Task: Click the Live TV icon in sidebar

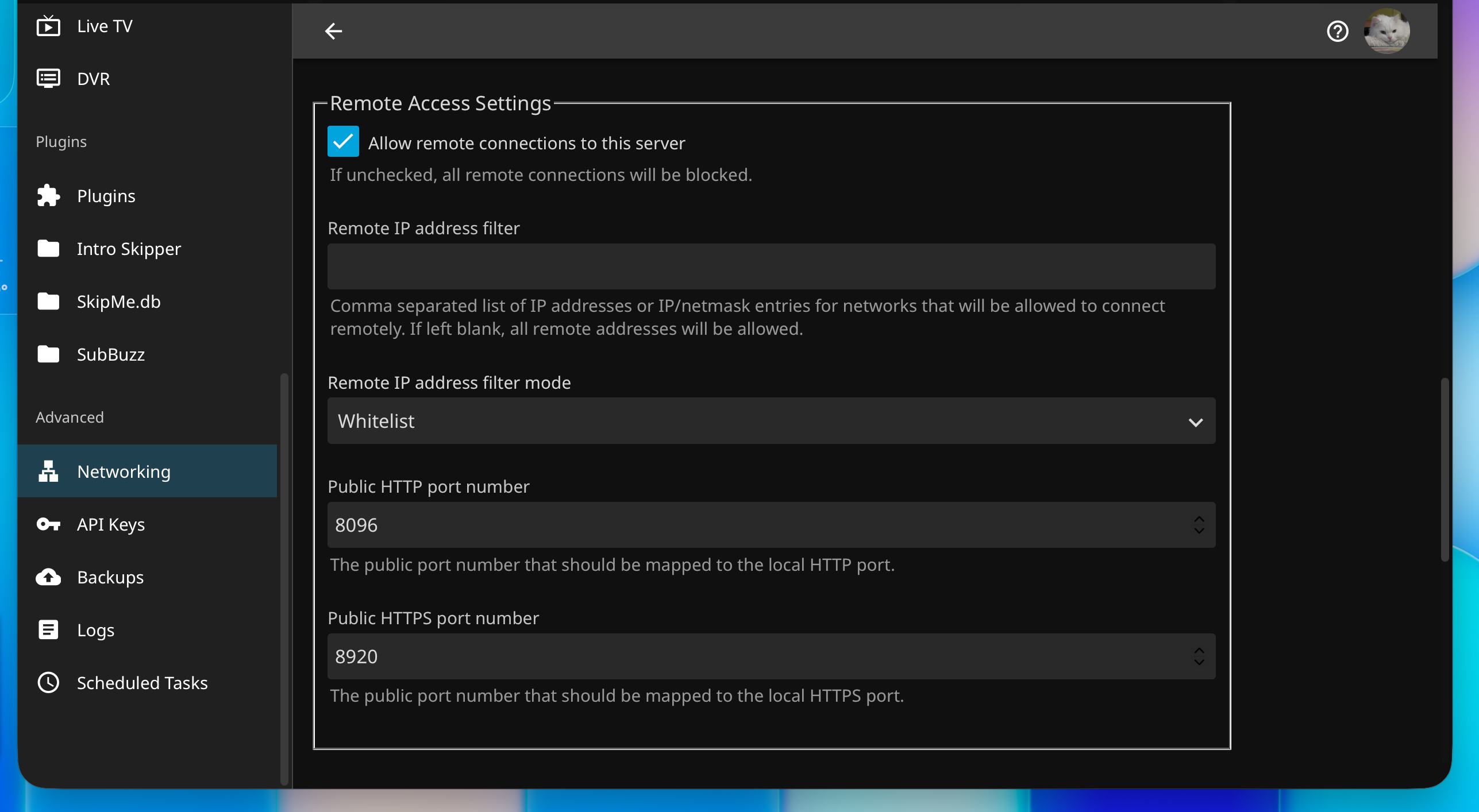Action: click(x=48, y=26)
